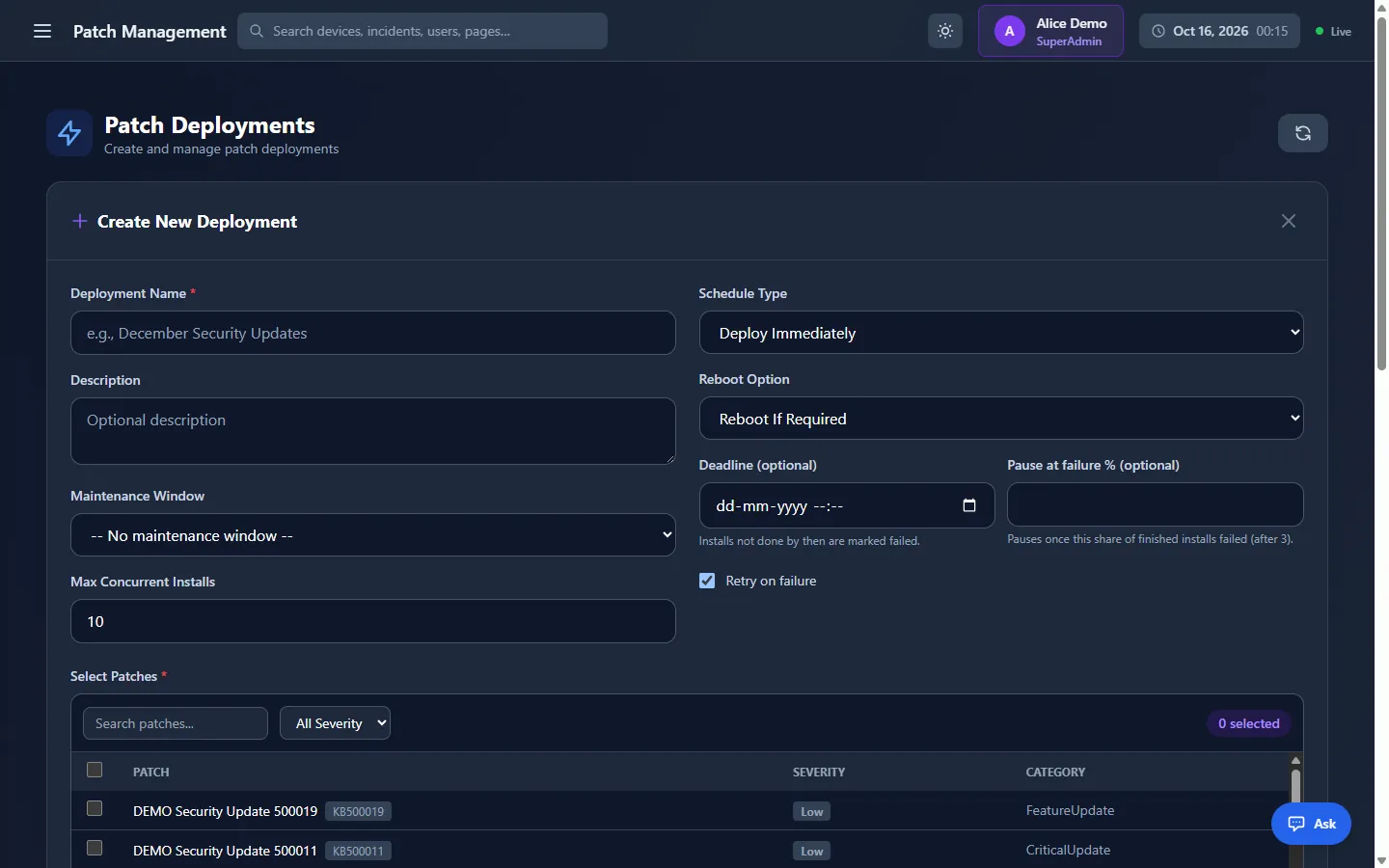Click the KB500019 badge
Image resolution: width=1389 pixels, height=868 pixels.
358,811
